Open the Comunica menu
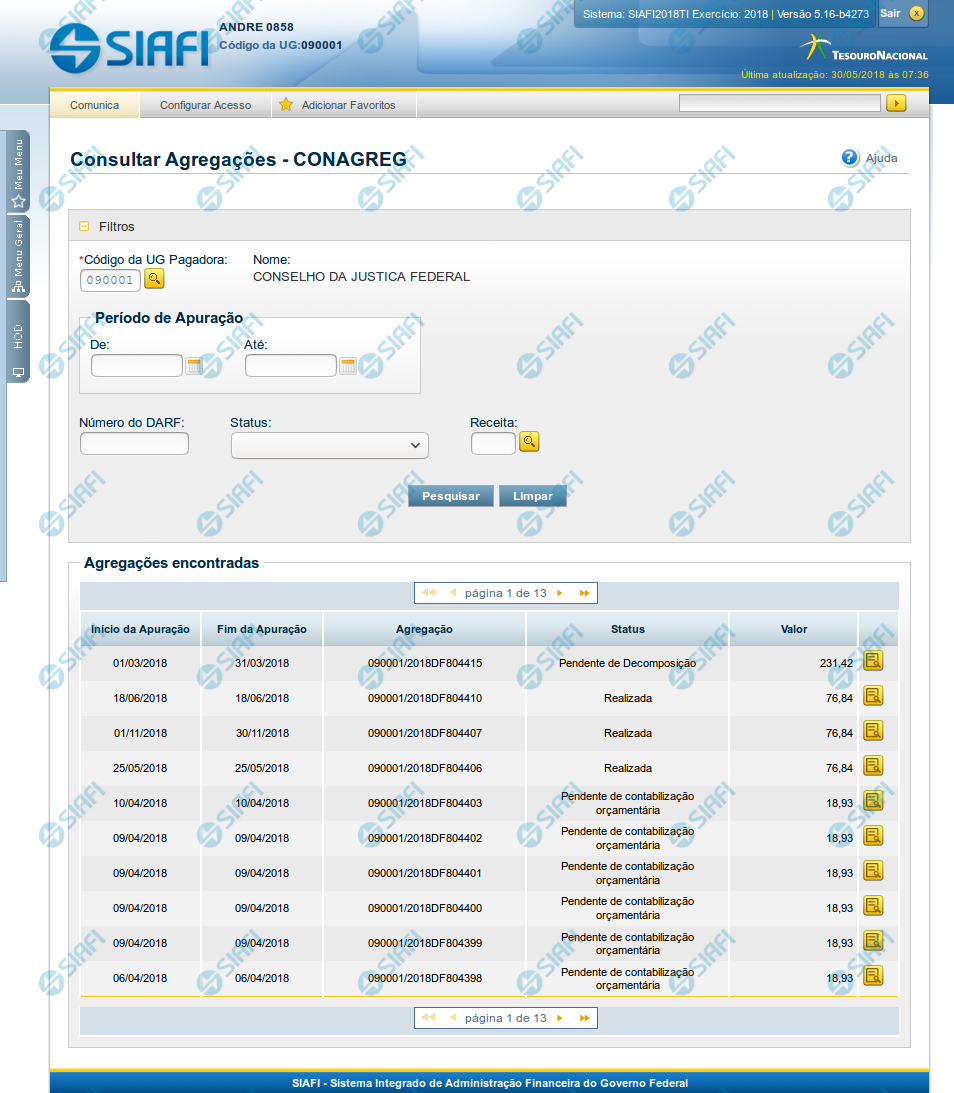 (x=94, y=105)
